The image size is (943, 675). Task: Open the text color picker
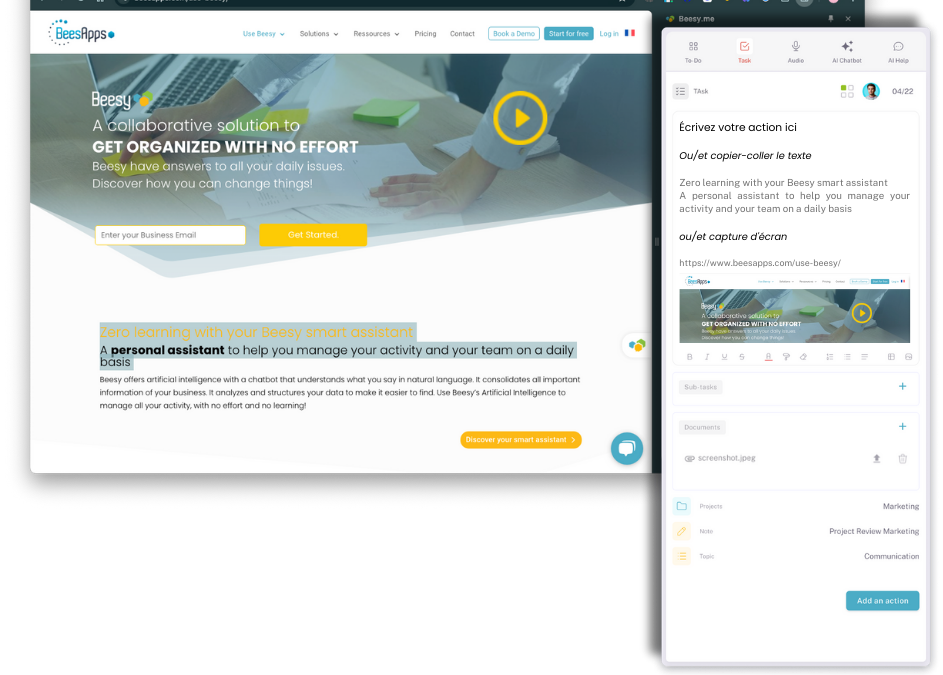point(768,357)
